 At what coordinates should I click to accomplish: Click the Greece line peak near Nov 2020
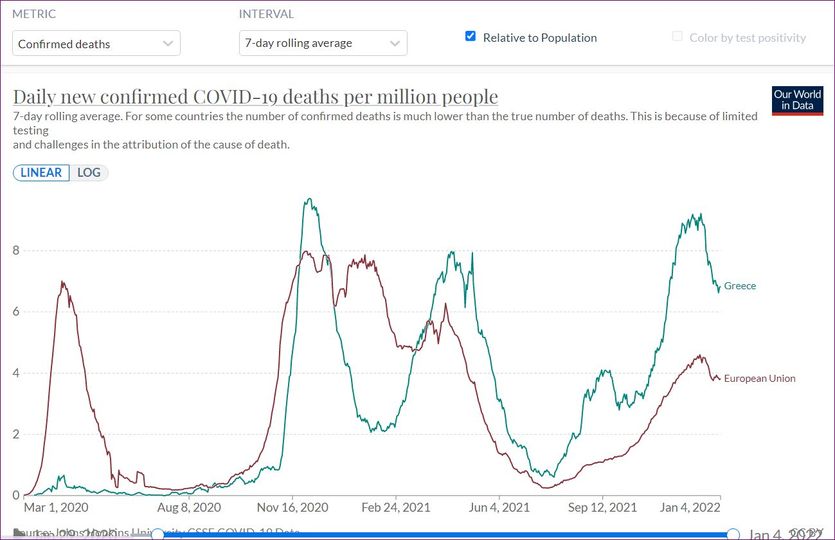[x=309, y=201]
